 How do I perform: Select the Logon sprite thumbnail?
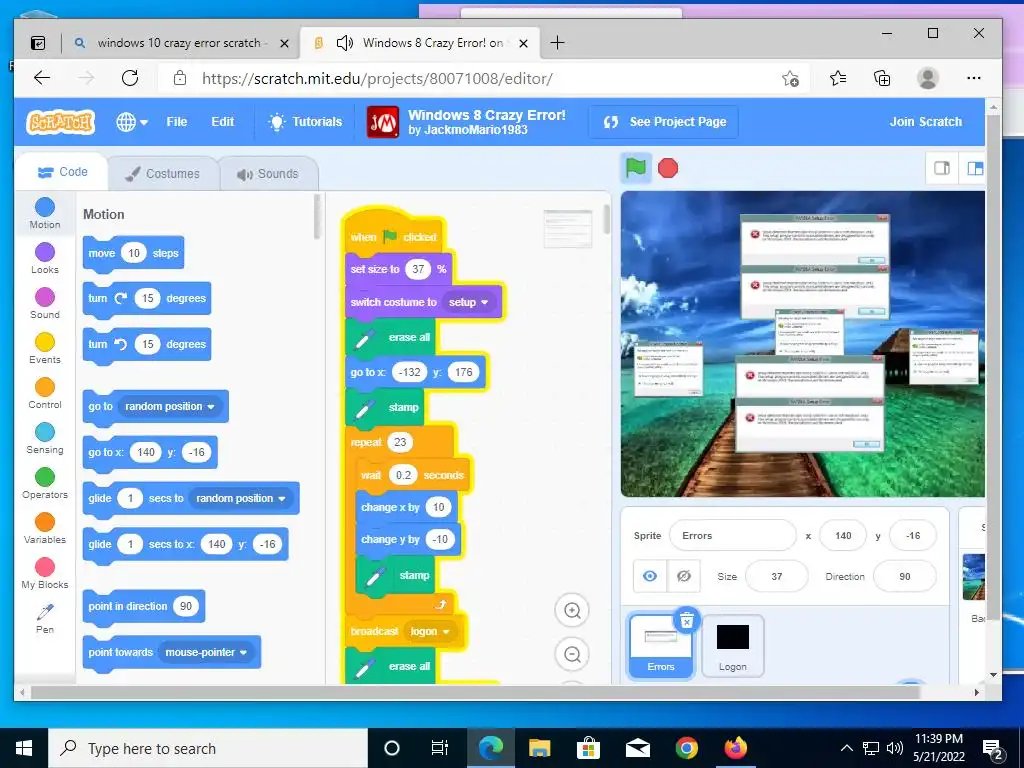(x=732, y=645)
